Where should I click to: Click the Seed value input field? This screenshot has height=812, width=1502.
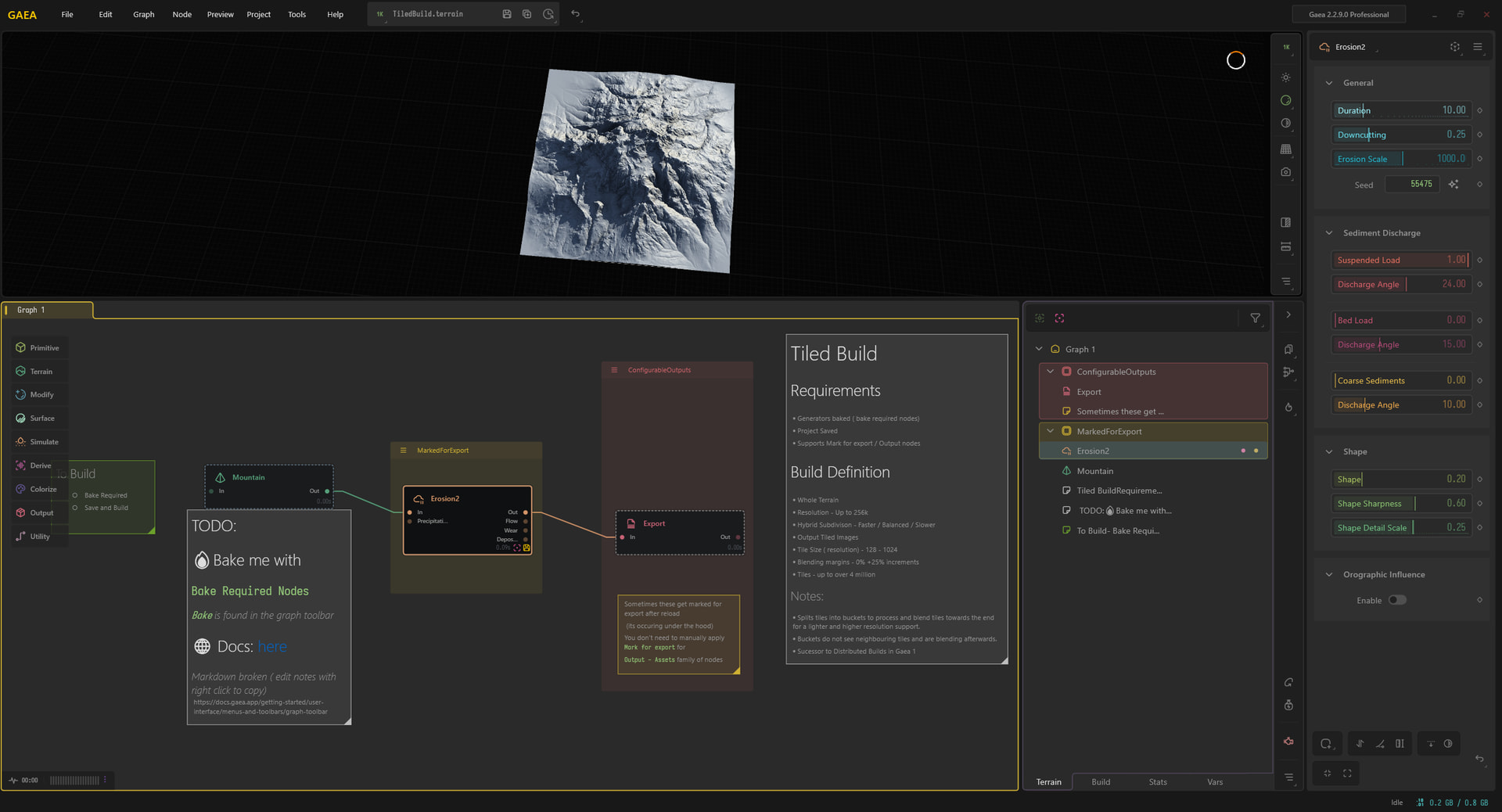(x=1412, y=185)
